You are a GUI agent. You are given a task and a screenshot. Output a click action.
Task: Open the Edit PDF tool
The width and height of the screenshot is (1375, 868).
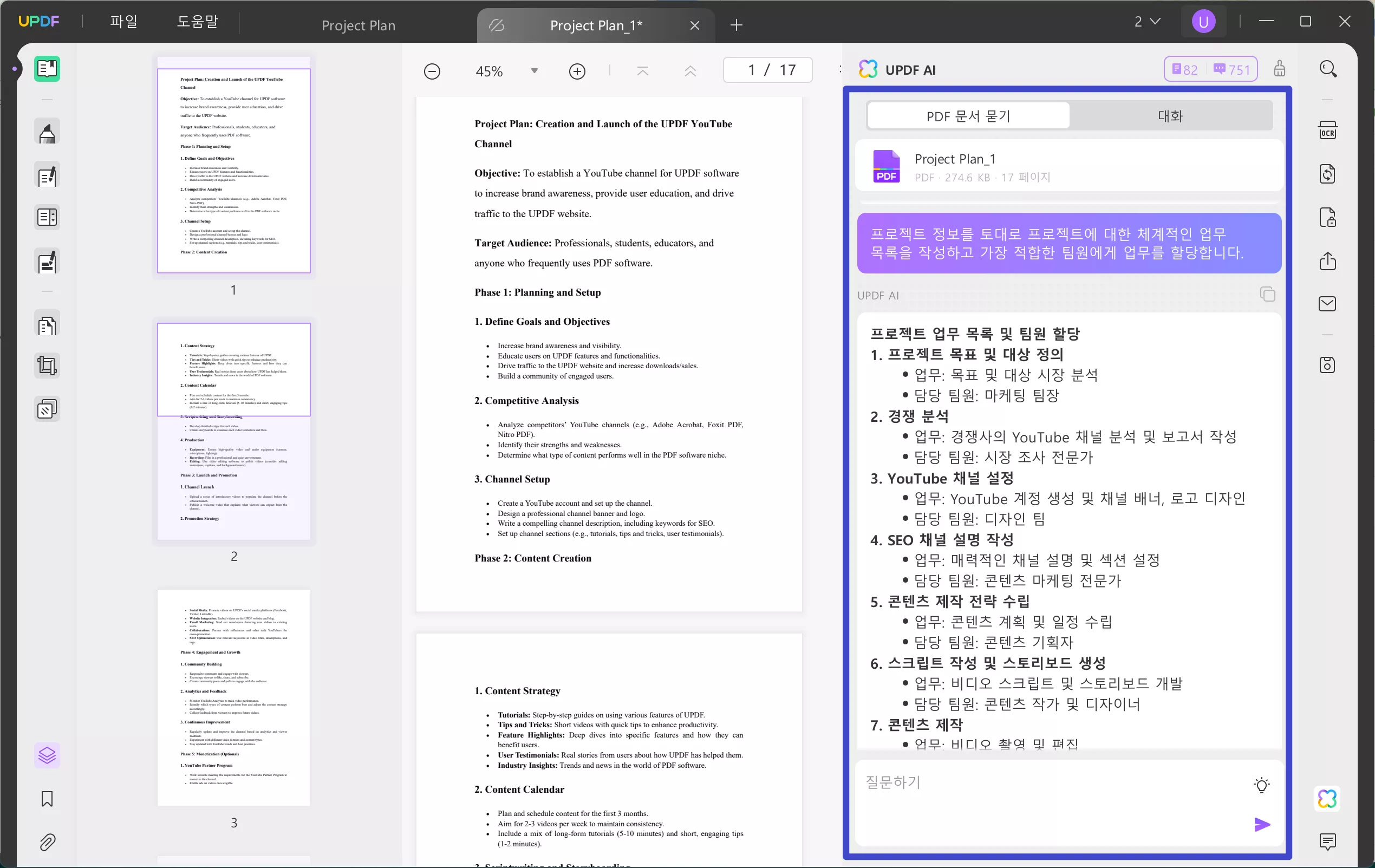47,175
